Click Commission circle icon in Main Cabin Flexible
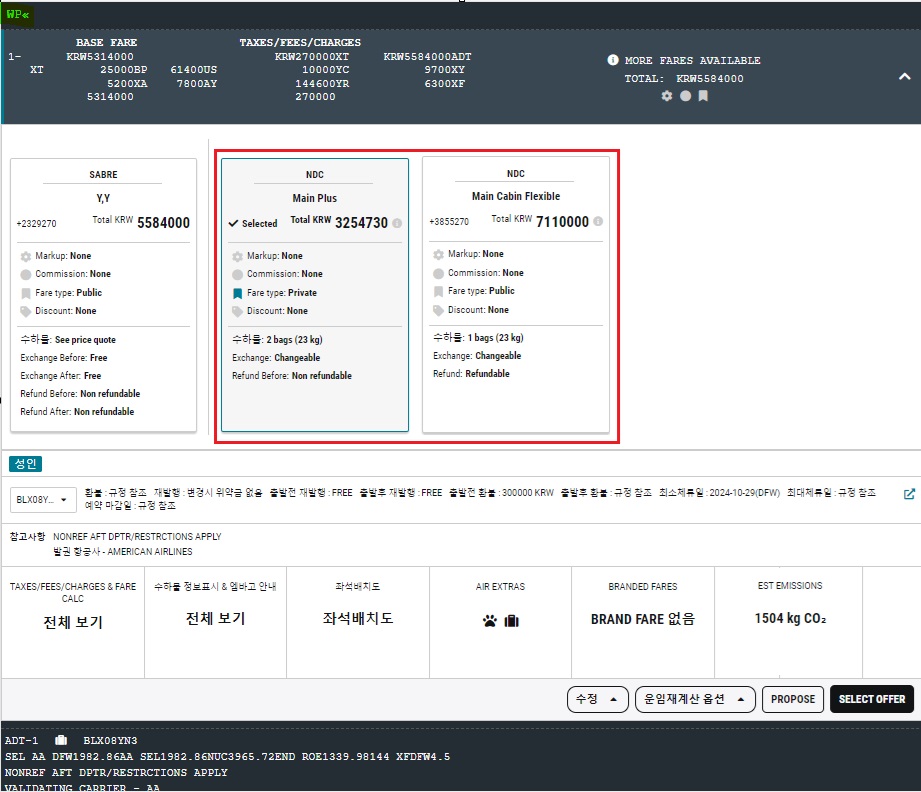The image size is (921, 792). [x=438, y=273]
